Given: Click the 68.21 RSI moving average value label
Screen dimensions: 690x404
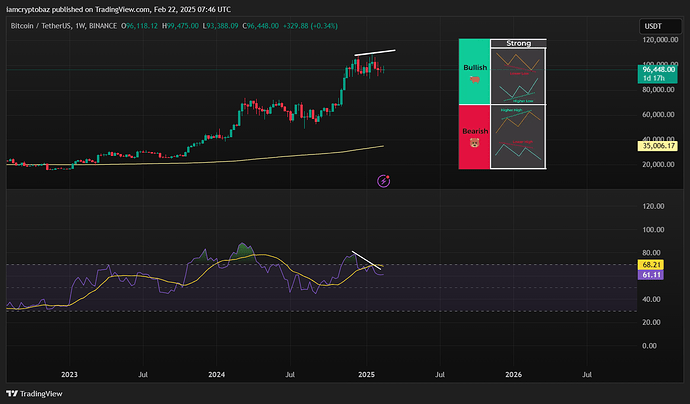Looking at the screenshot, I should tap(651, 265).
